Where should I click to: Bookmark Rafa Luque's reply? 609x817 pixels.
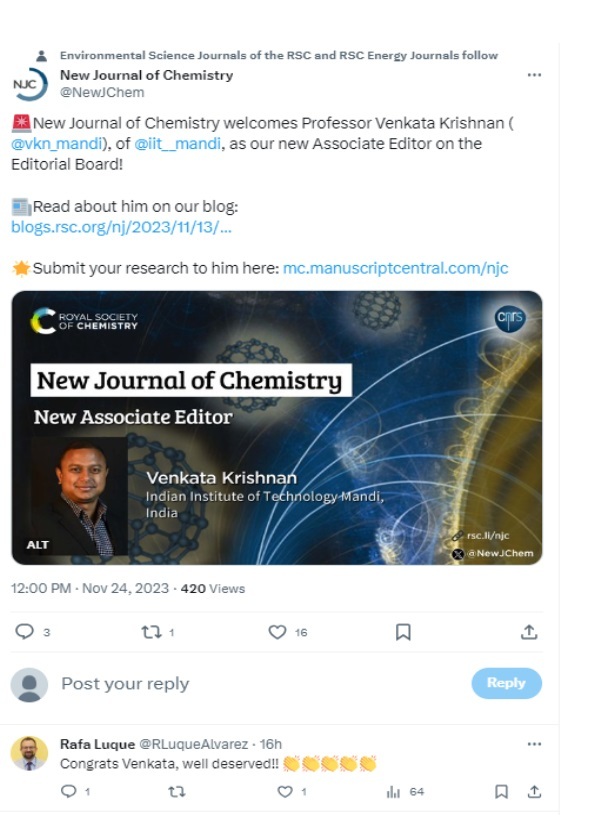[502, 791]
